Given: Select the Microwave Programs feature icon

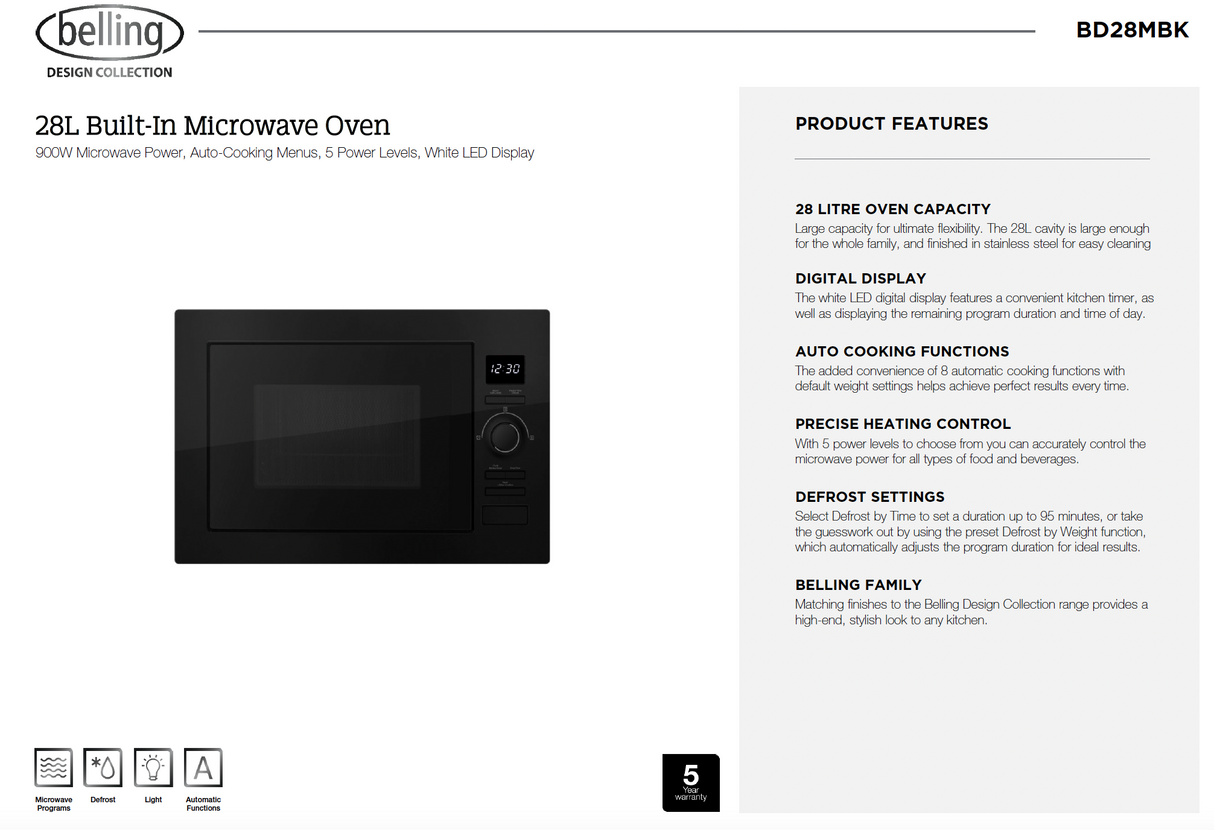Looking at the screenshot, I should (x=53, y=768).
